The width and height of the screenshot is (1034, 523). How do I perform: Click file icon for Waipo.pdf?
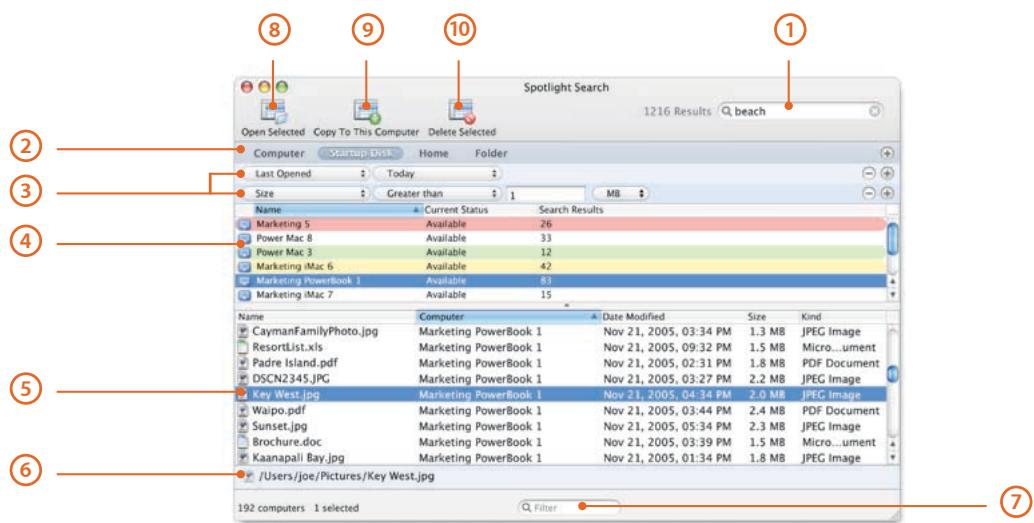(243, 411)
